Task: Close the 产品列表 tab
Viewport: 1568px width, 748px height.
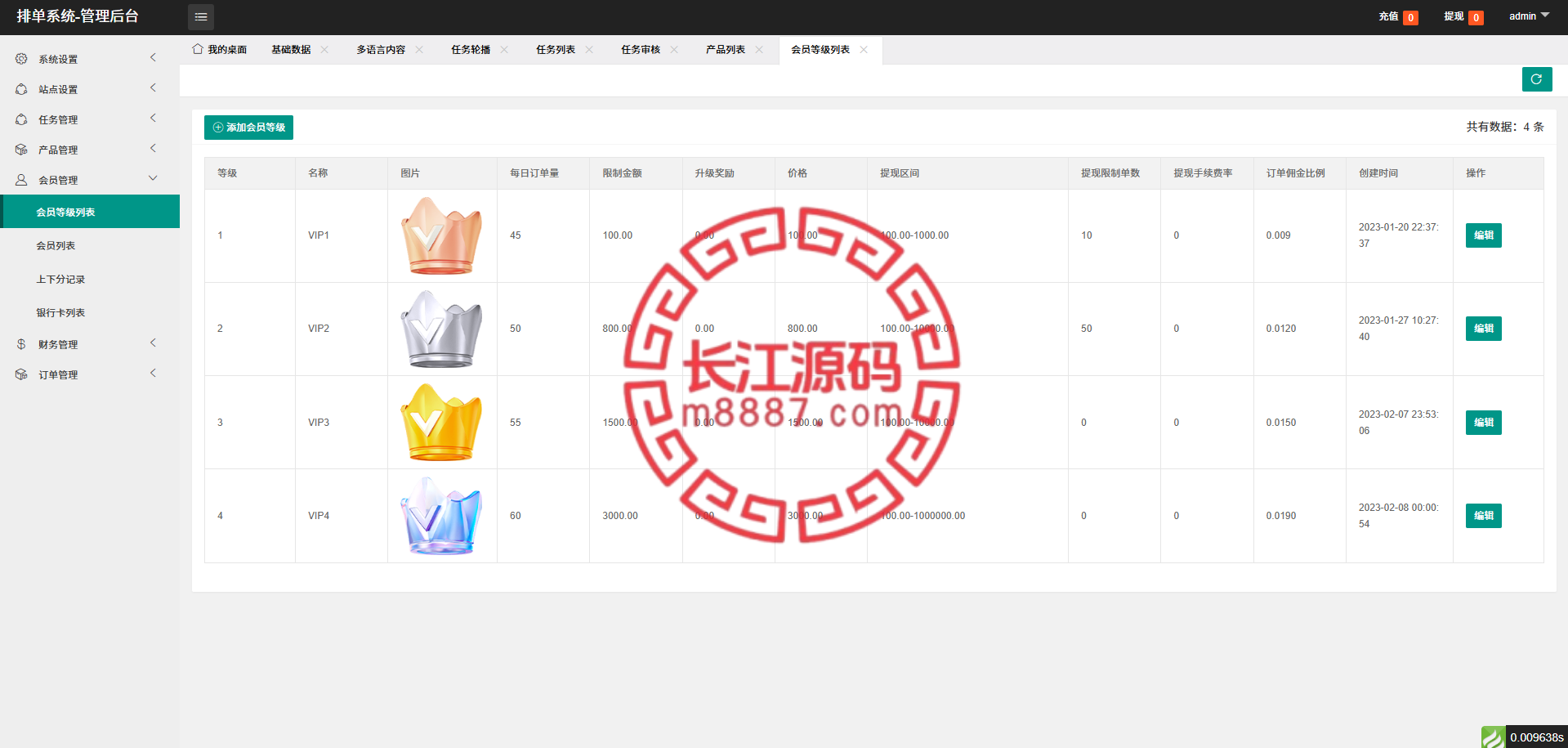Action: point(759,50)
